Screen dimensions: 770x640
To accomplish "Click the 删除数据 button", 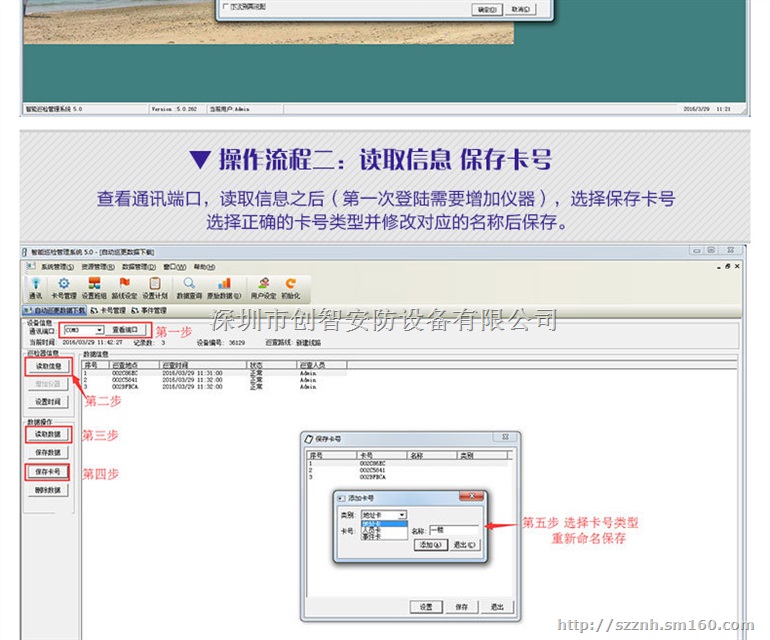I will click(48, 490).
